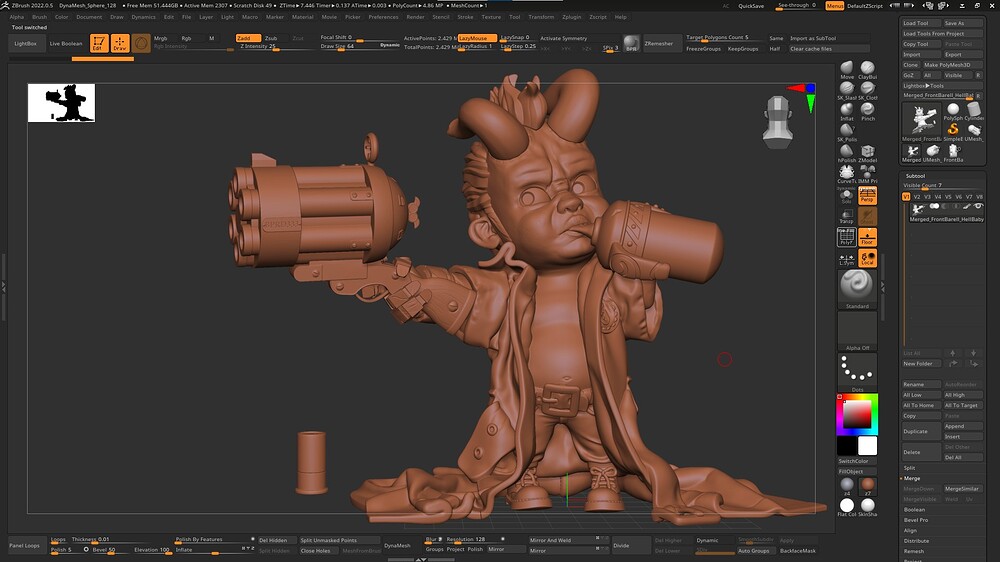Image resolution: width=1000 pixels, height=562 pixels.
Task: Expand the Remesh section
Action: pos(913,551)
